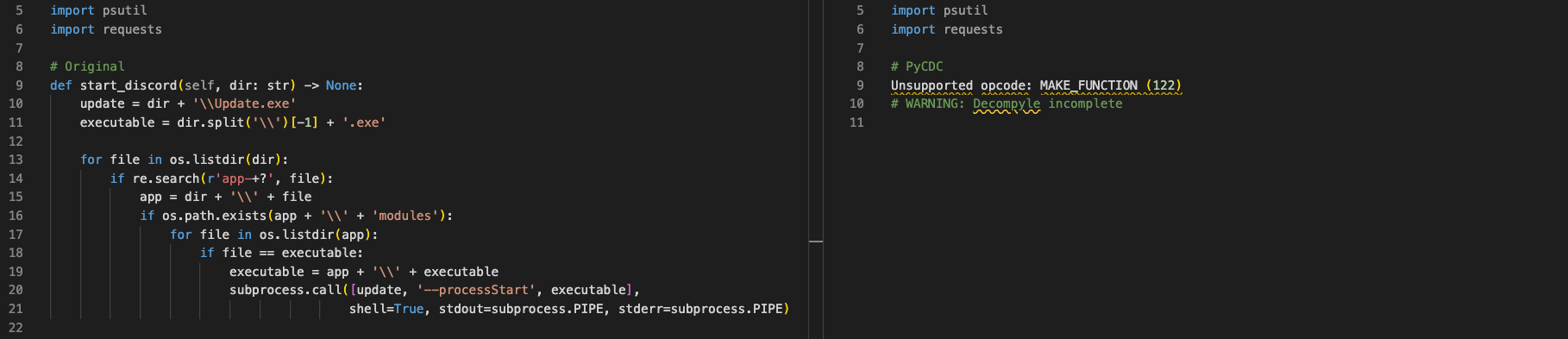
Task: Click the underlined word 'Decompyle' in warning
Action: pyautogui.click(x=1007, y=104)
